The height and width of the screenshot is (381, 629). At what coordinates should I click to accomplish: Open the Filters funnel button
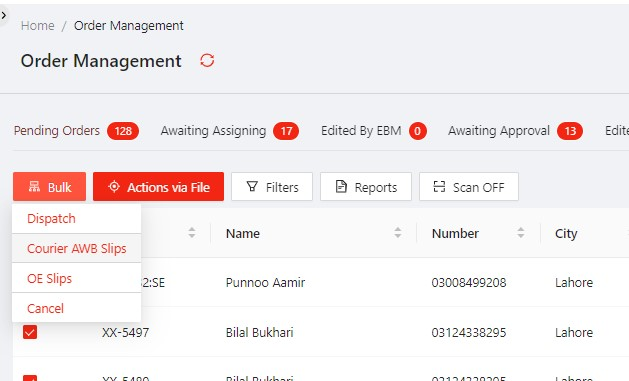click(272, 187)
